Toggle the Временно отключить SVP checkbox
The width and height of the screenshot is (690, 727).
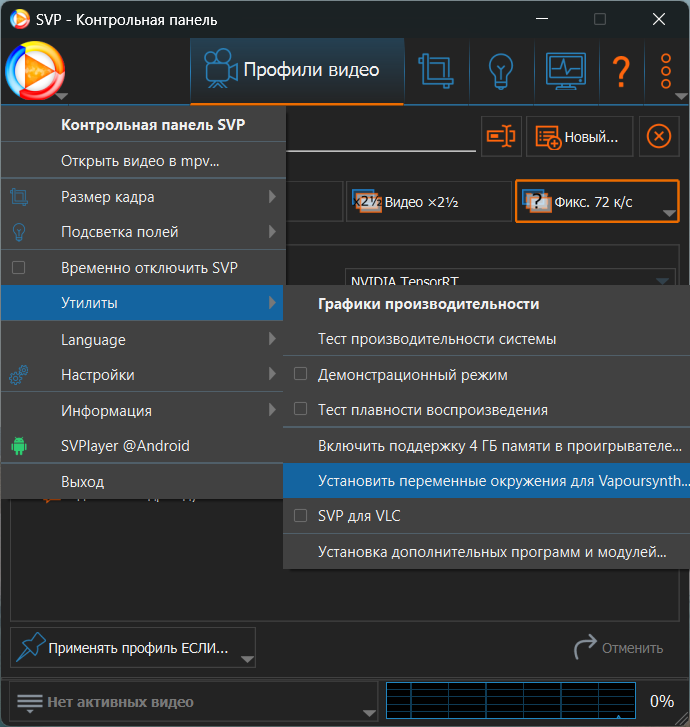coord(19,268)
